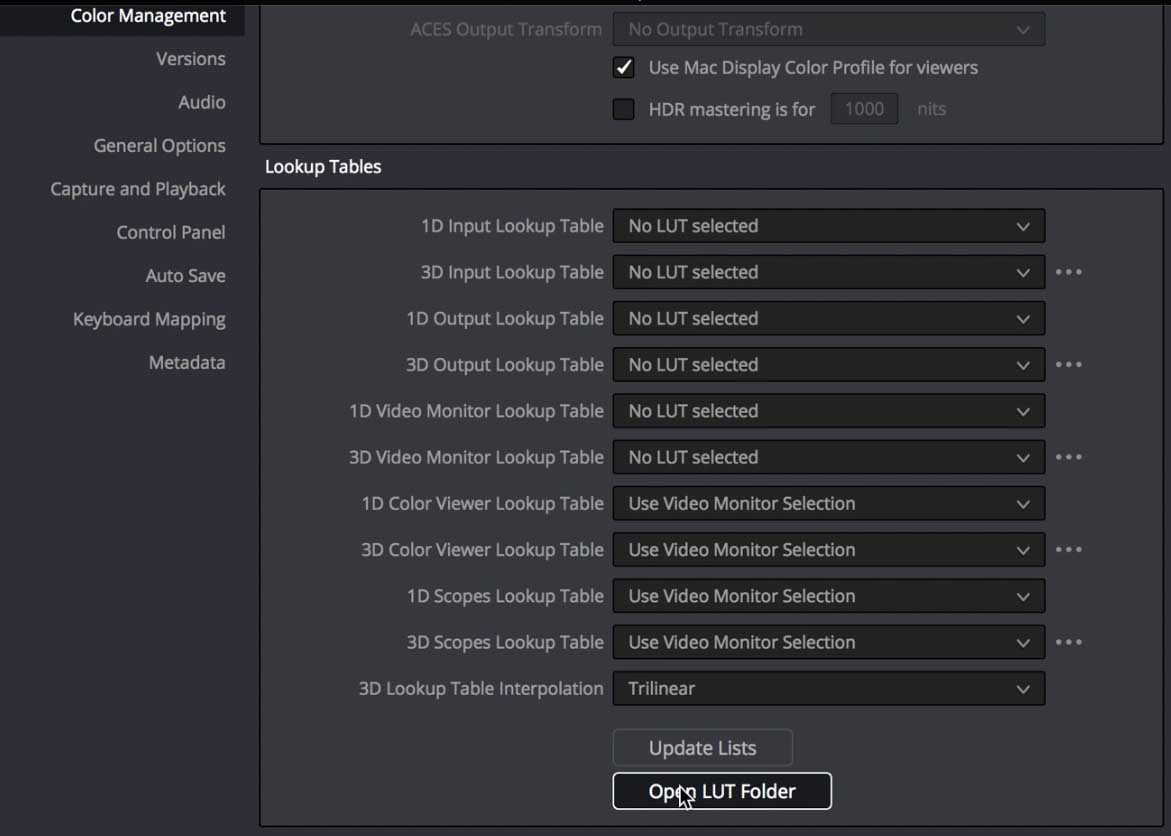This screenshot has height=836, width=1171.
Task: Switch to General Options
Action: pyautogui.click(x=159, y=146)
